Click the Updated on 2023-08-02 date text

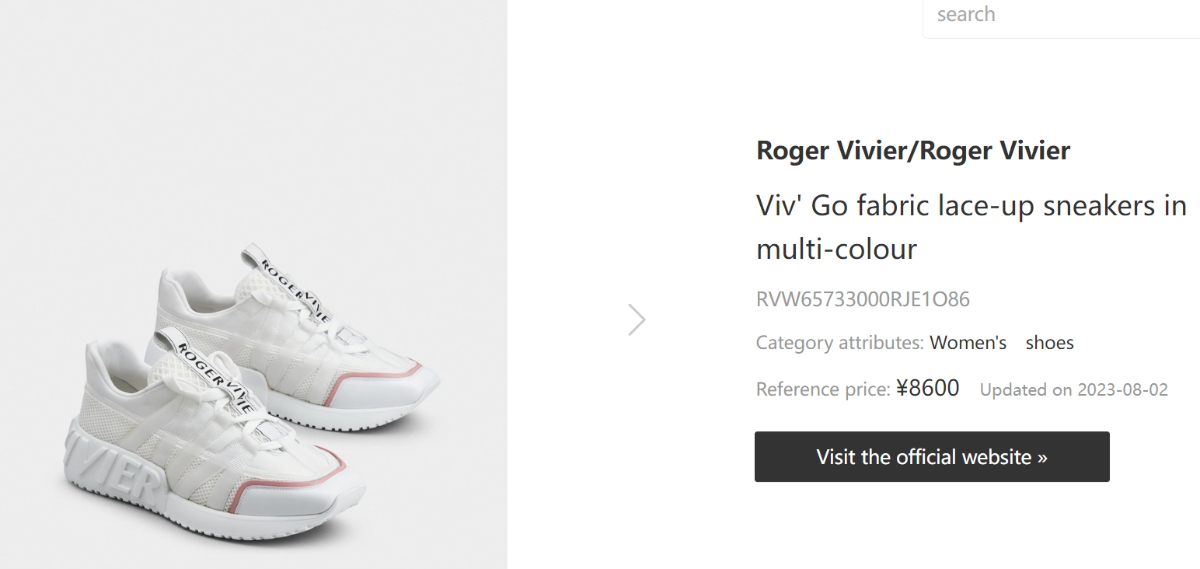pos(1073,390)
